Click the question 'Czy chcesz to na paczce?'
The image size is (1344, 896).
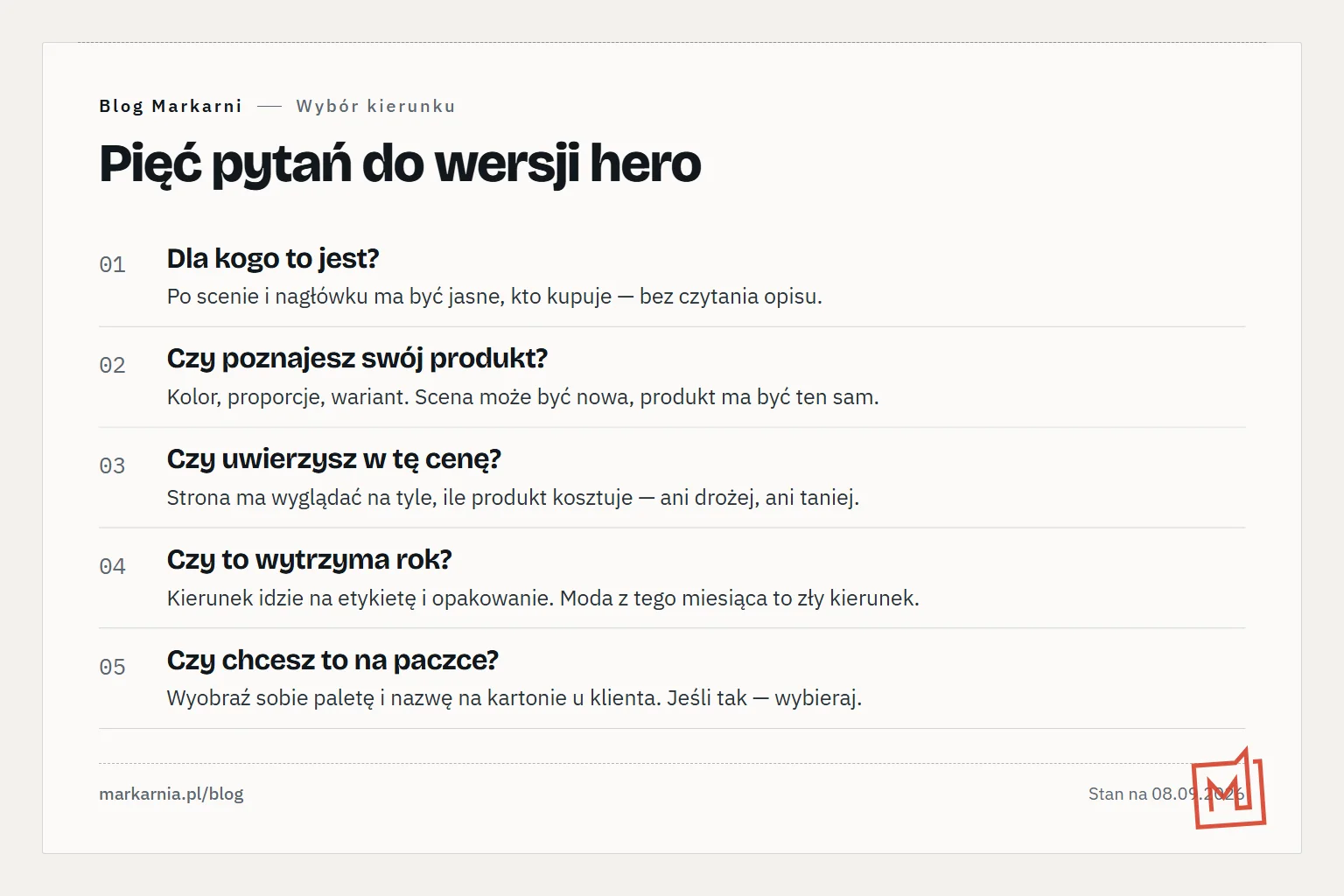(332, 661)
